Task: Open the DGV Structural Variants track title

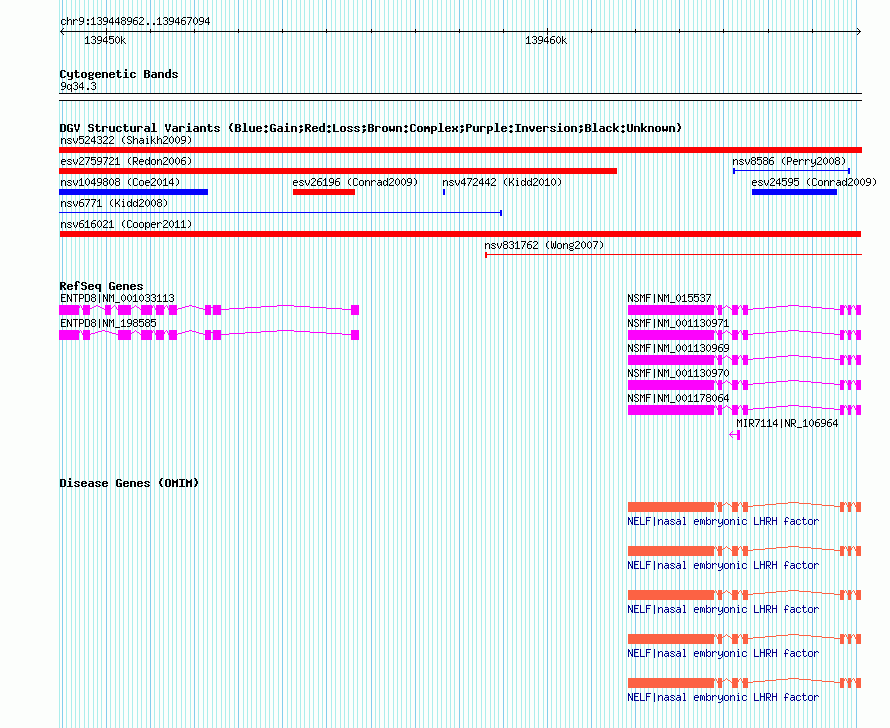Action: pos(371,128)
